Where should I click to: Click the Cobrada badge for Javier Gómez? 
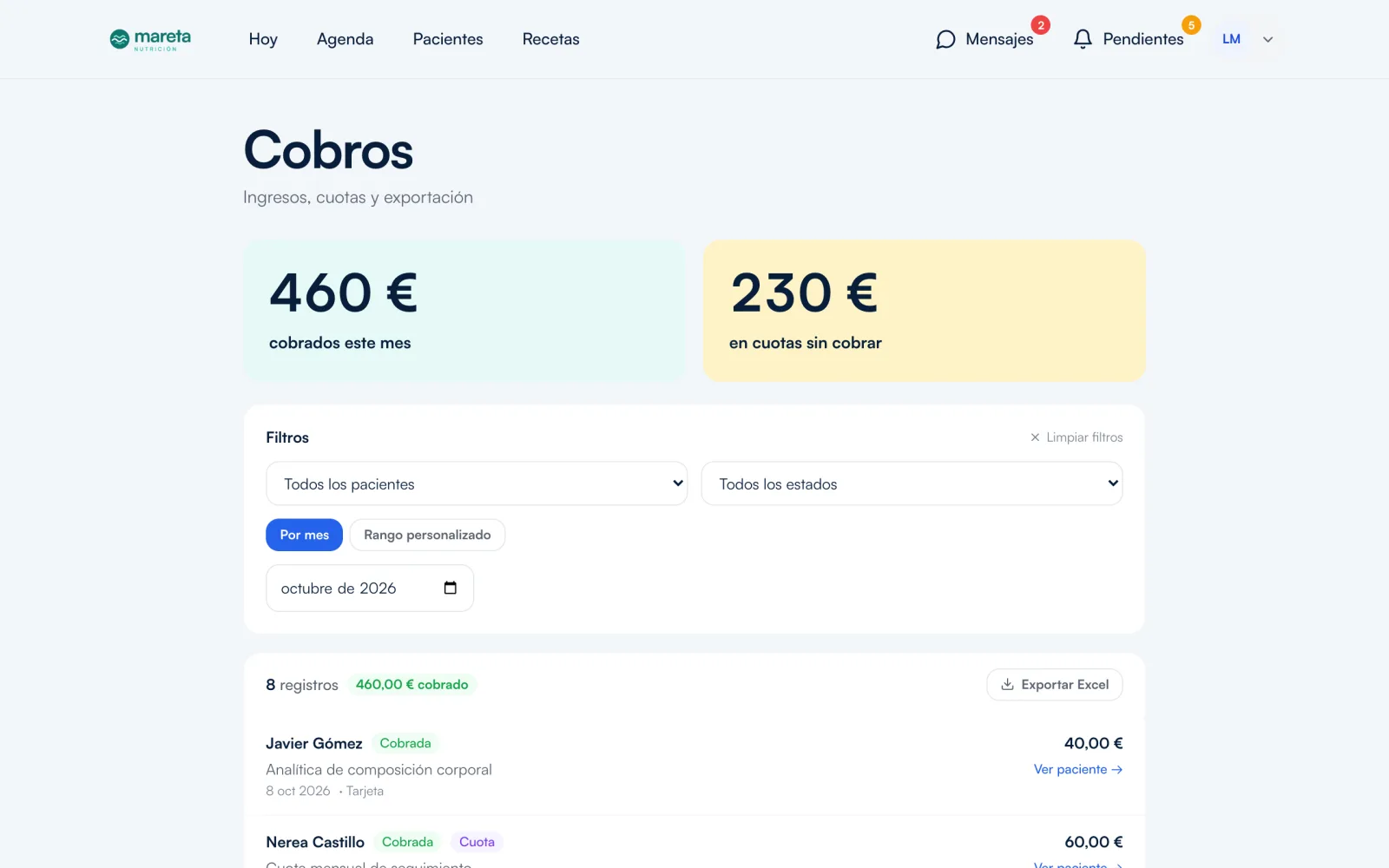(x=405, y=744)
